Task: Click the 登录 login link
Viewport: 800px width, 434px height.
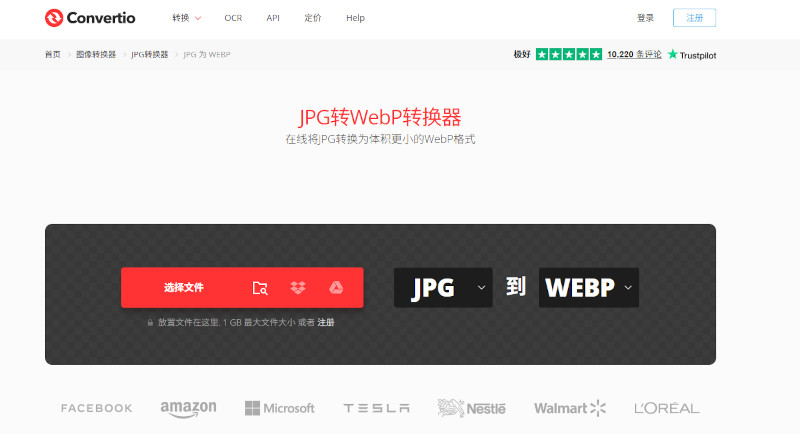Action: coord(645,18)
